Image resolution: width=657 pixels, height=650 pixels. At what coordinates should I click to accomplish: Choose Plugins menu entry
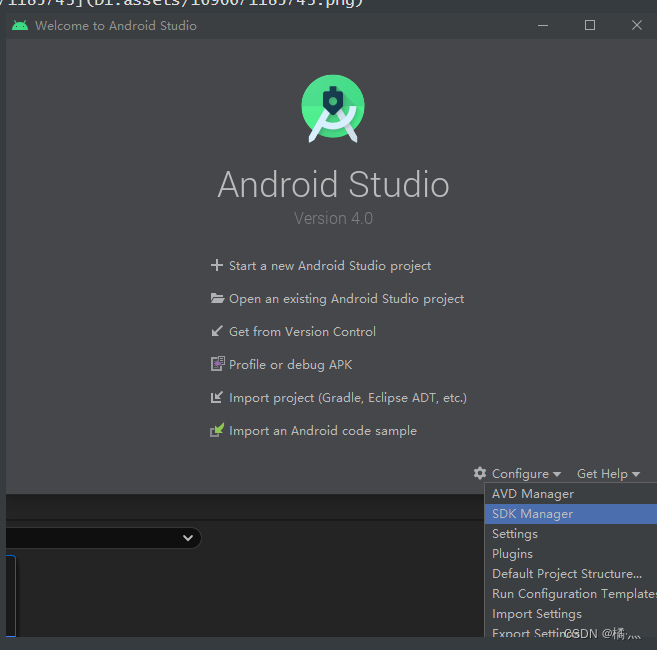pyautogui.click(x=571, y=554)
